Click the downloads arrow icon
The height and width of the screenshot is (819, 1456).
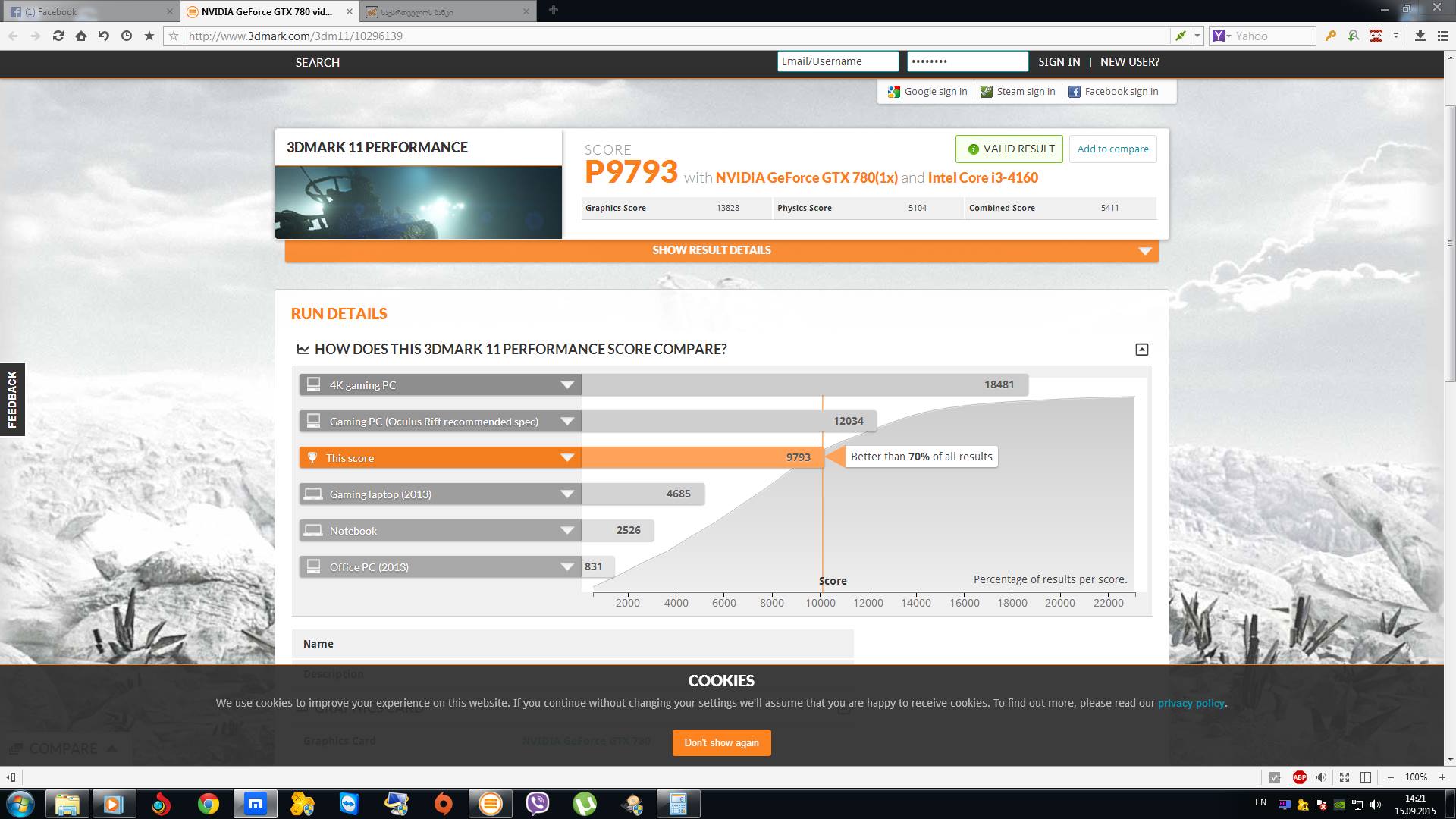pos(1420,36)
